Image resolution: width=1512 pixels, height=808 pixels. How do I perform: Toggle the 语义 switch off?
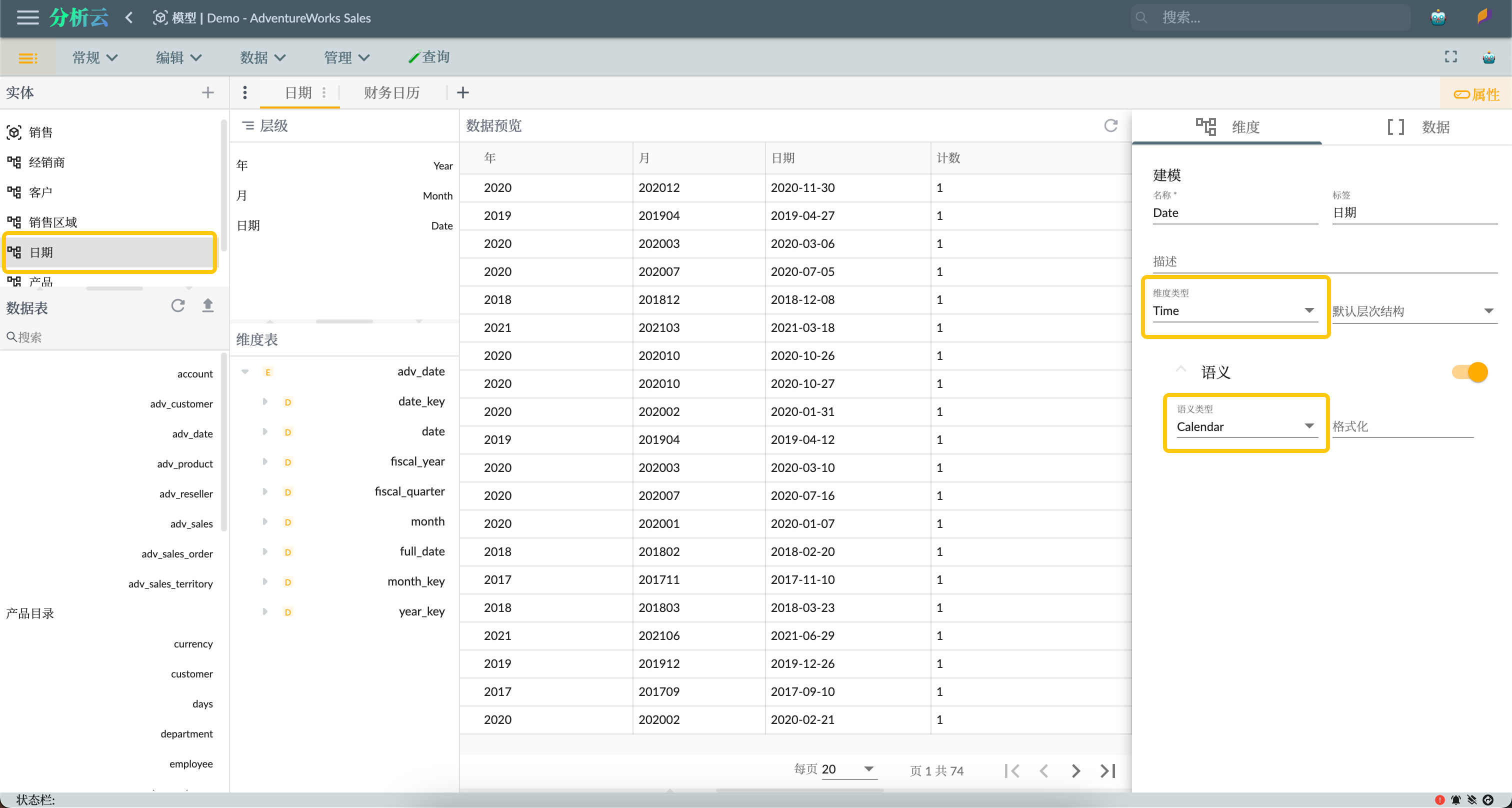tap(1470, 372)
